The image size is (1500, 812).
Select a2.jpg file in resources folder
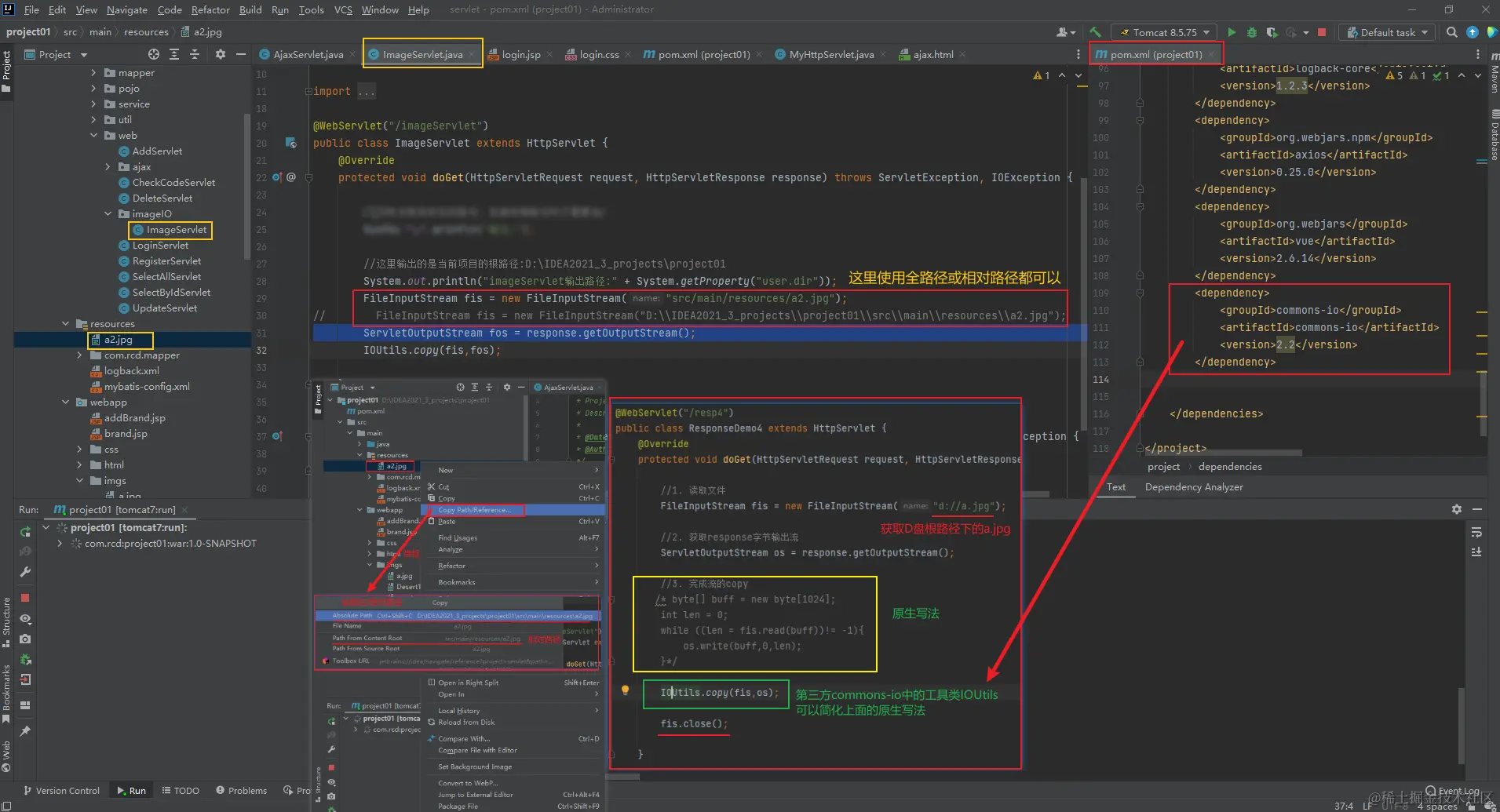tap(118, 340)
